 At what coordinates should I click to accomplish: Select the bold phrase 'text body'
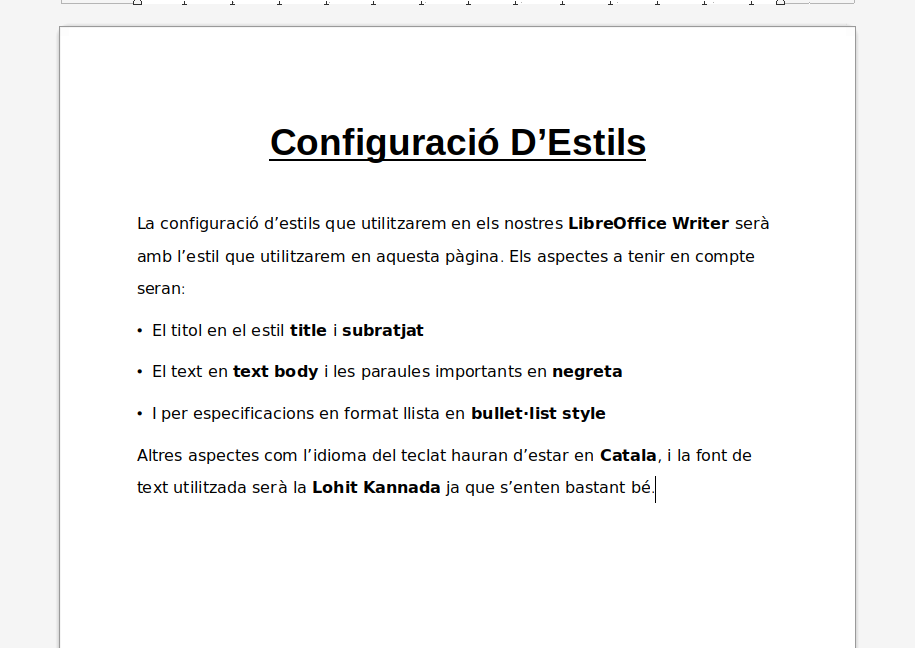tap(275, 372)
